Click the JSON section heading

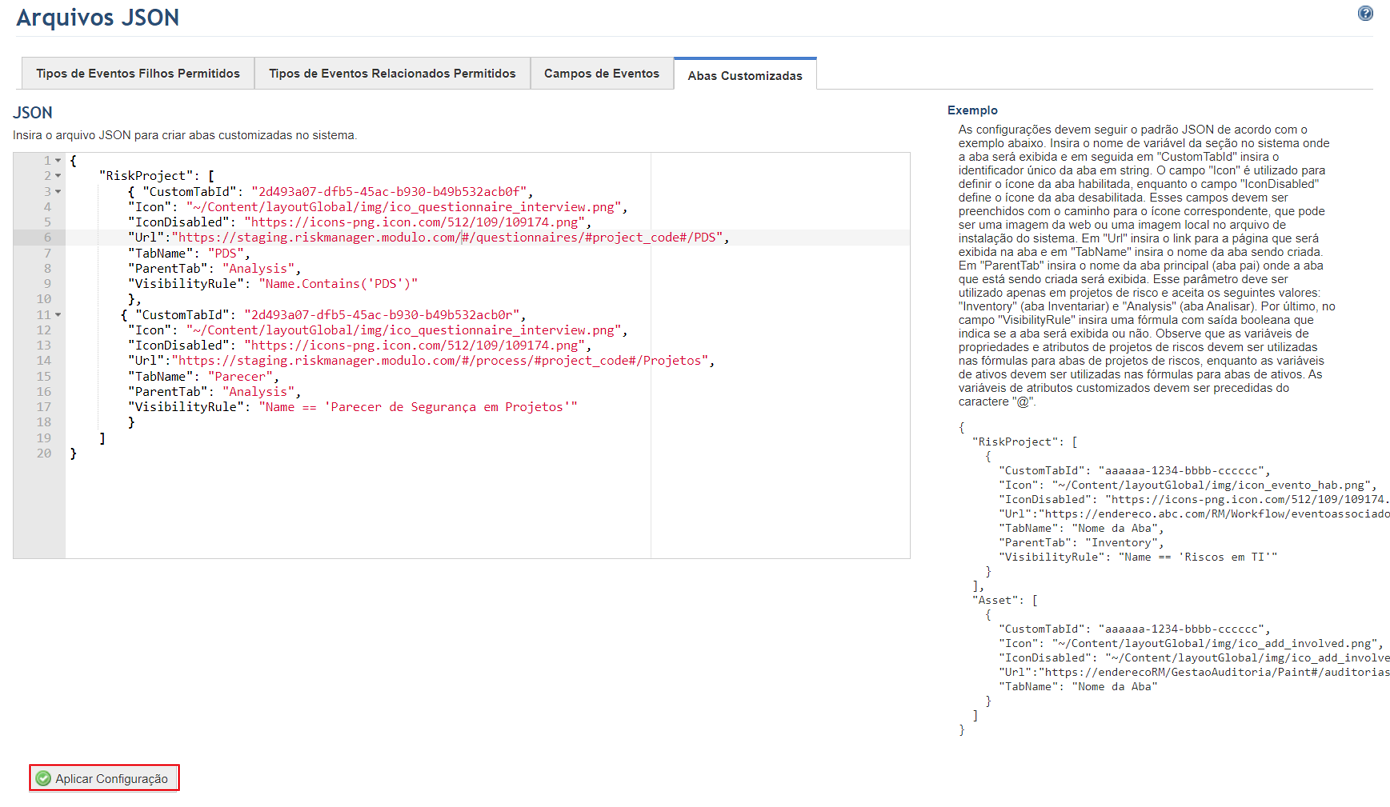pyautogui.click(x=33, y=113)
